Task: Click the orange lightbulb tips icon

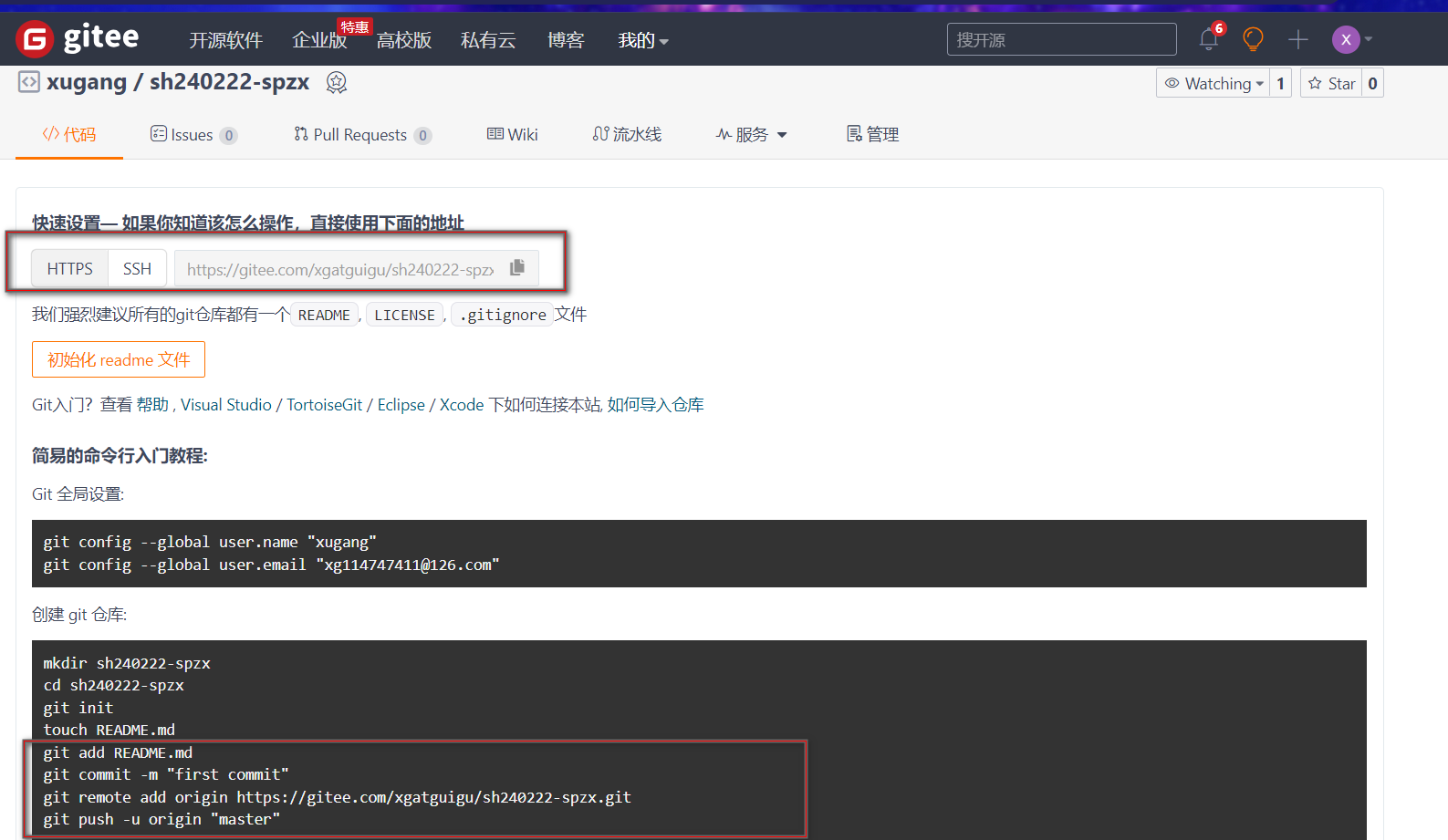Action: [x=1254, y=39]
